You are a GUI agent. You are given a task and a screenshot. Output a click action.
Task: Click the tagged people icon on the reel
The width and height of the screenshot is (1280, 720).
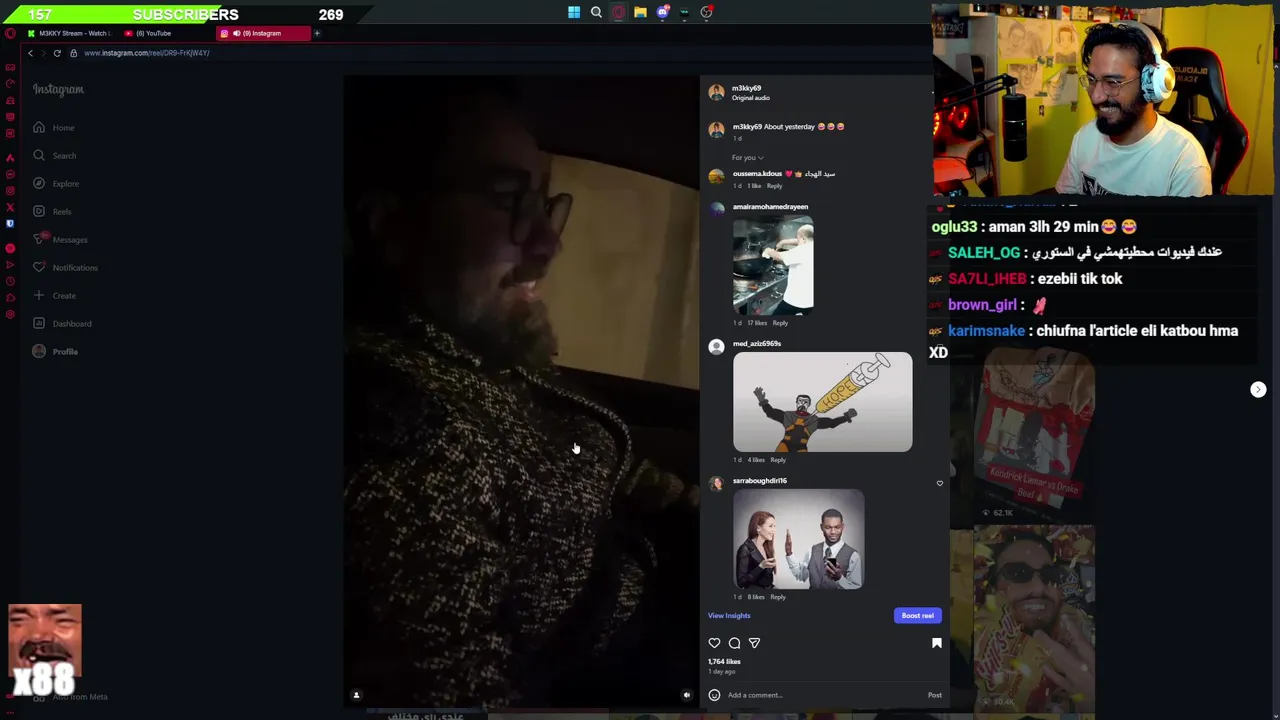click(356, 695)
